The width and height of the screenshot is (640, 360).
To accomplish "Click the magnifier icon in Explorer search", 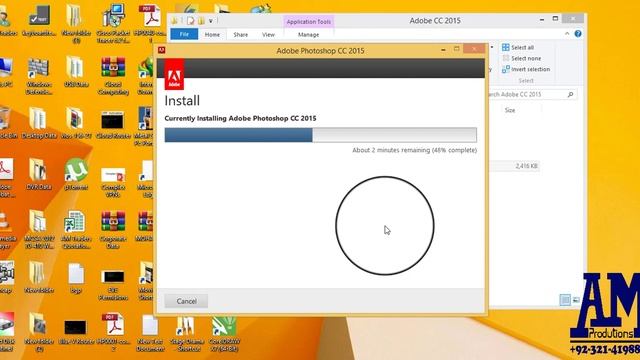I will 570,94.
